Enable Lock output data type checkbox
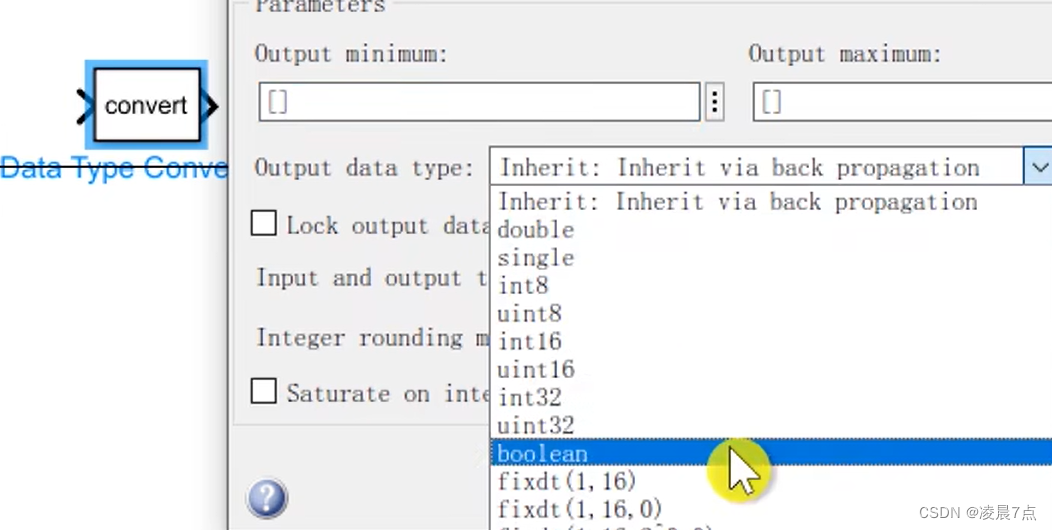1052x530 pixels. (264, 223)
